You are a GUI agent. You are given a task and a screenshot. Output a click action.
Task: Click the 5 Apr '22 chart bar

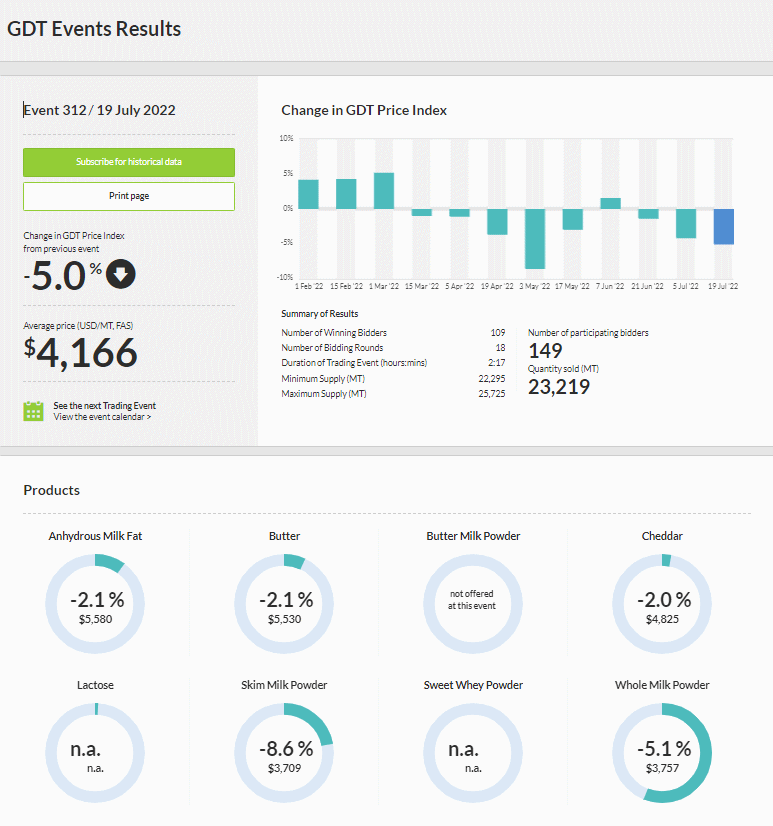click(x=459, y=213)
